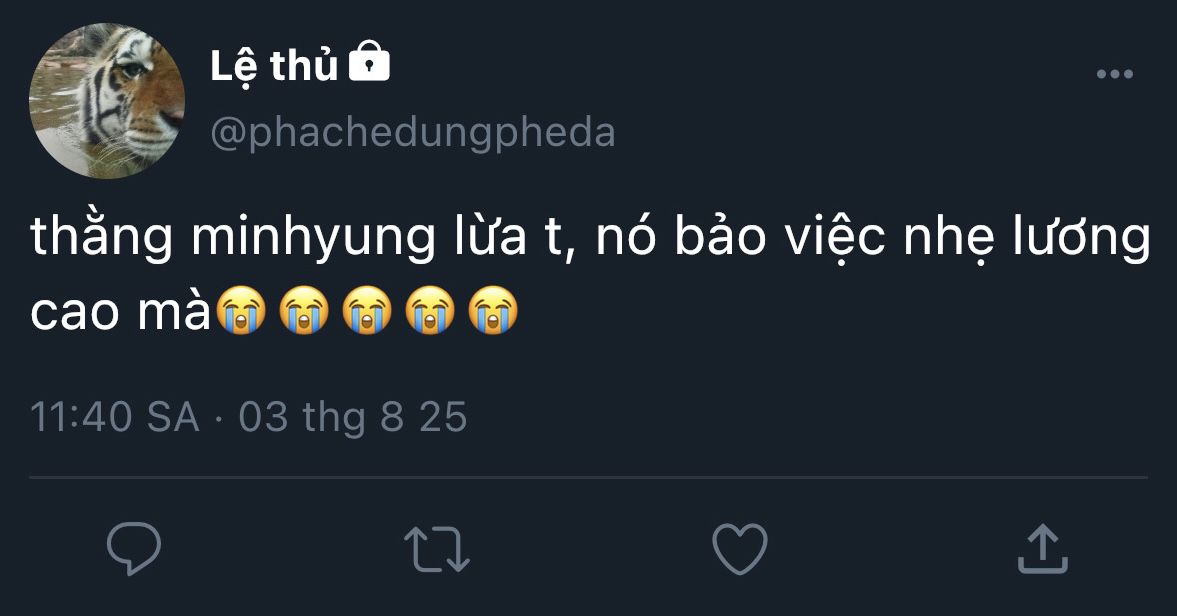Click the second crying emoji

coord(306,310)
